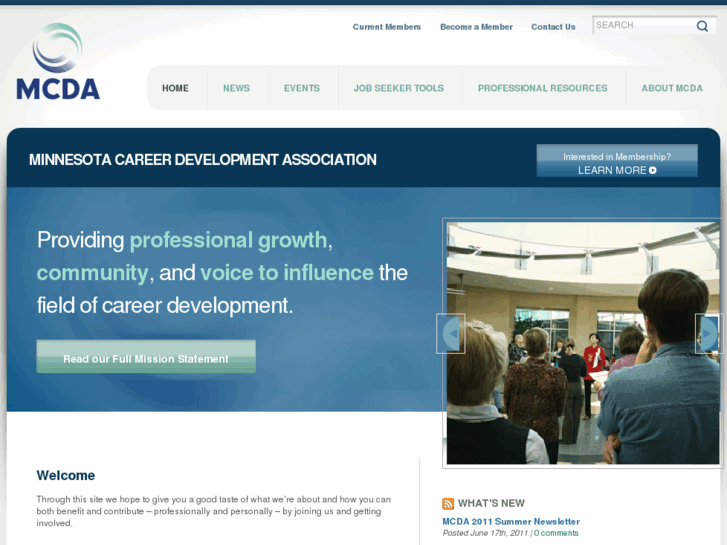This screenshot has width=727, height=545.
Task: Click the search magnifier icon
Action: click(702, 26)
